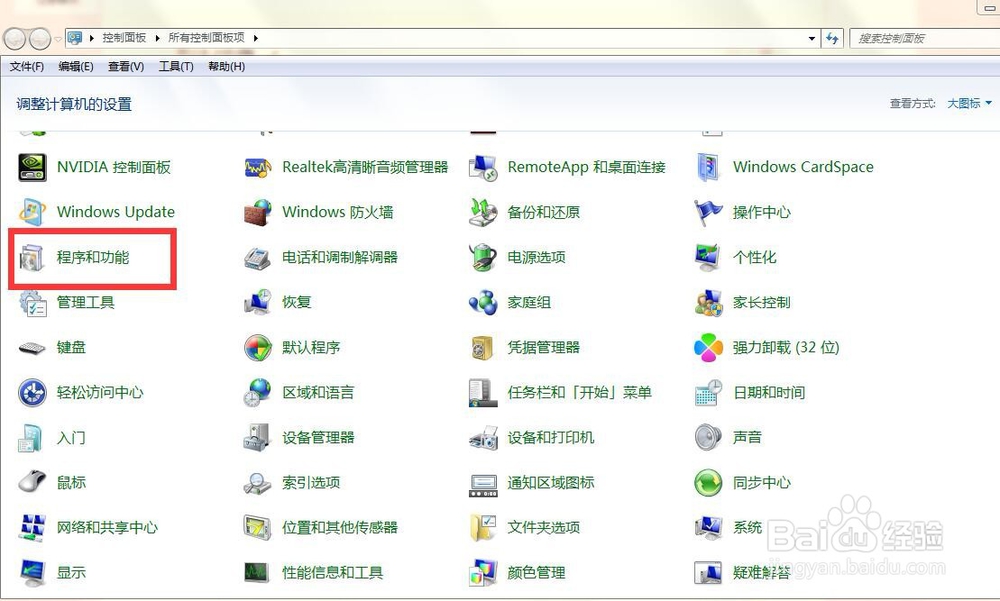Click the 所有控制面板项 breadcrumb segment
The image size is (1000, 601).
[x=206, y=38]
